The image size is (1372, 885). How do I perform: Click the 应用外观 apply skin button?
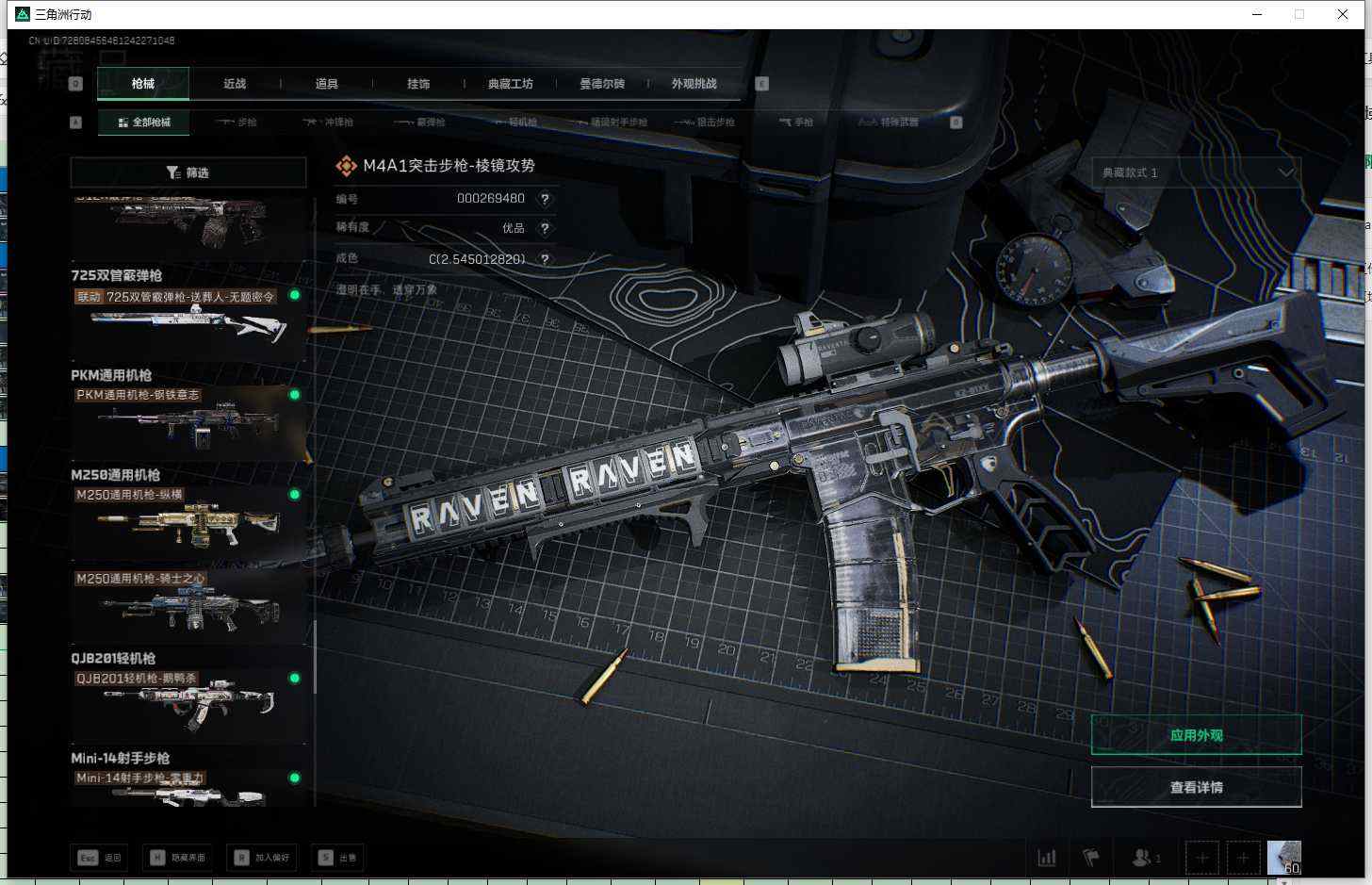(1197, 735)
